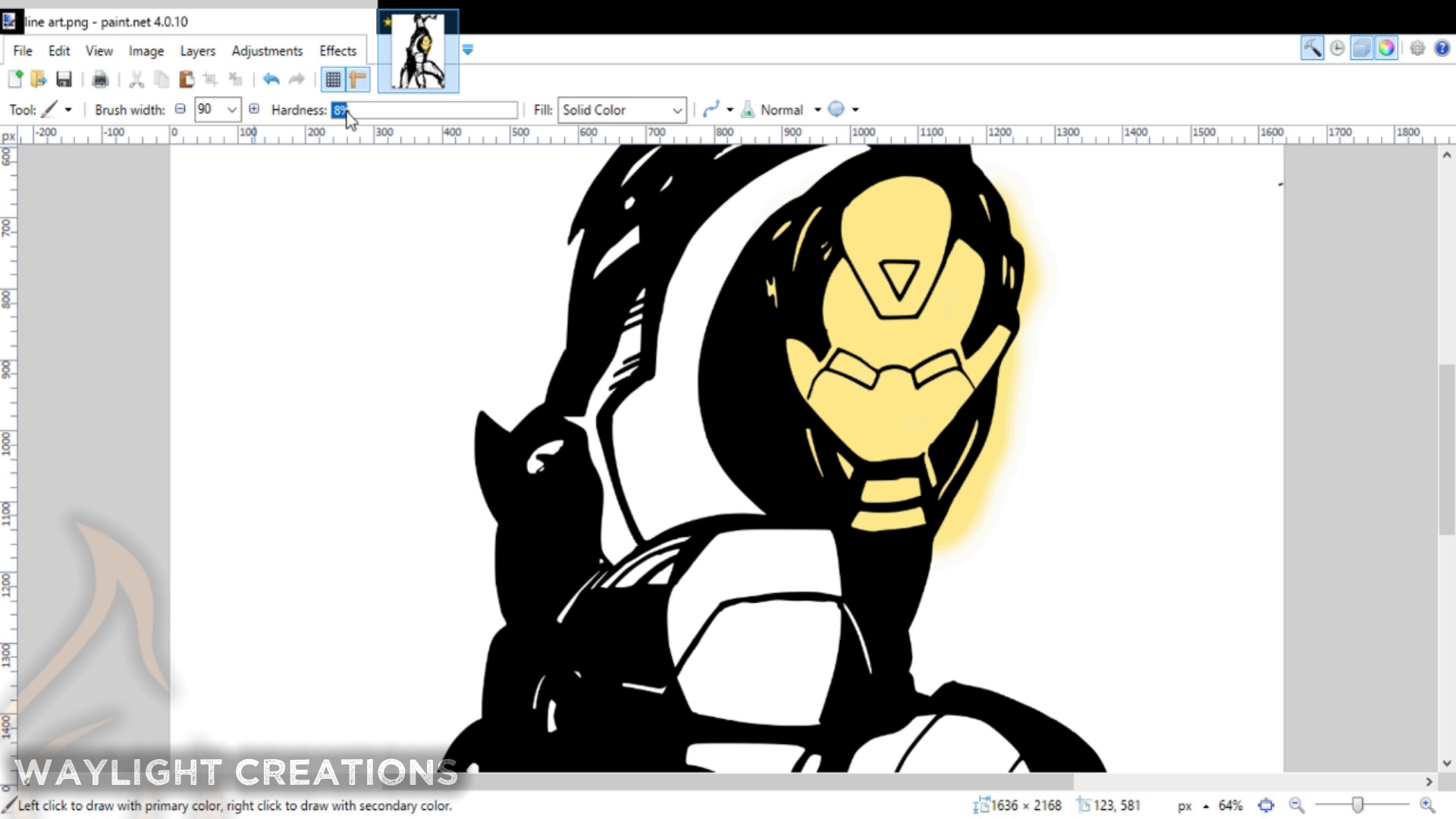The width and height of the screenshot is (1456, 819).
Task: Toggle the History window clock icon
Action: coord(1337,49)
